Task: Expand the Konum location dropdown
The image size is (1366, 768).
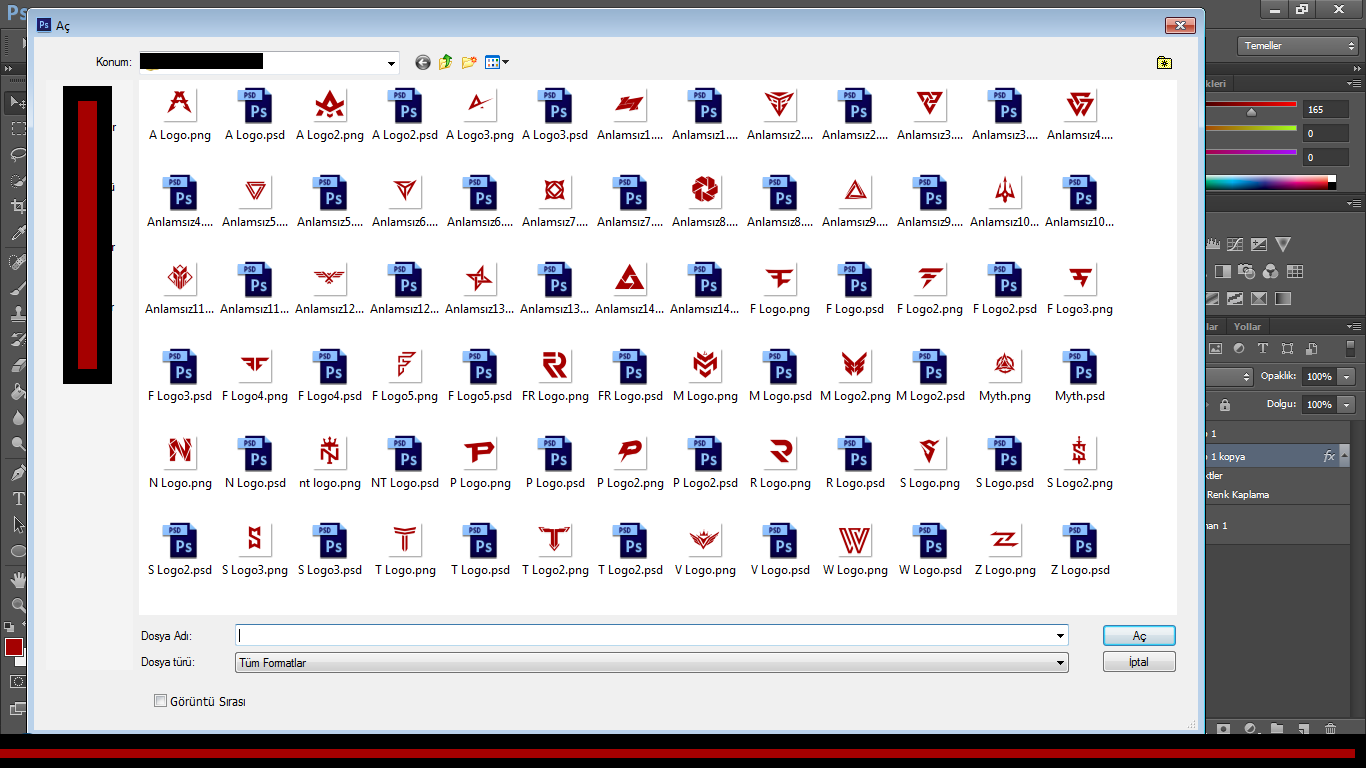Action: pyautogui.click(x=391, y=63)
